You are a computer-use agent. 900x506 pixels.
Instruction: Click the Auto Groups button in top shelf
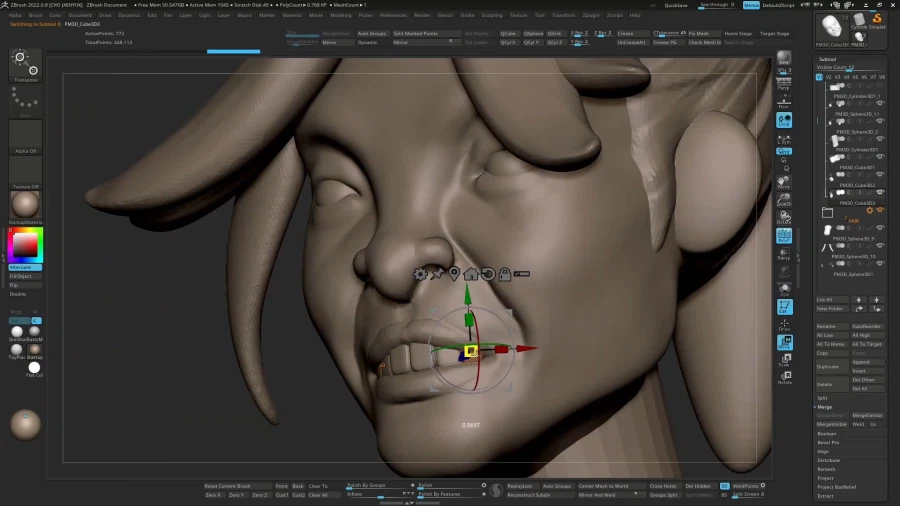[372, 33]
